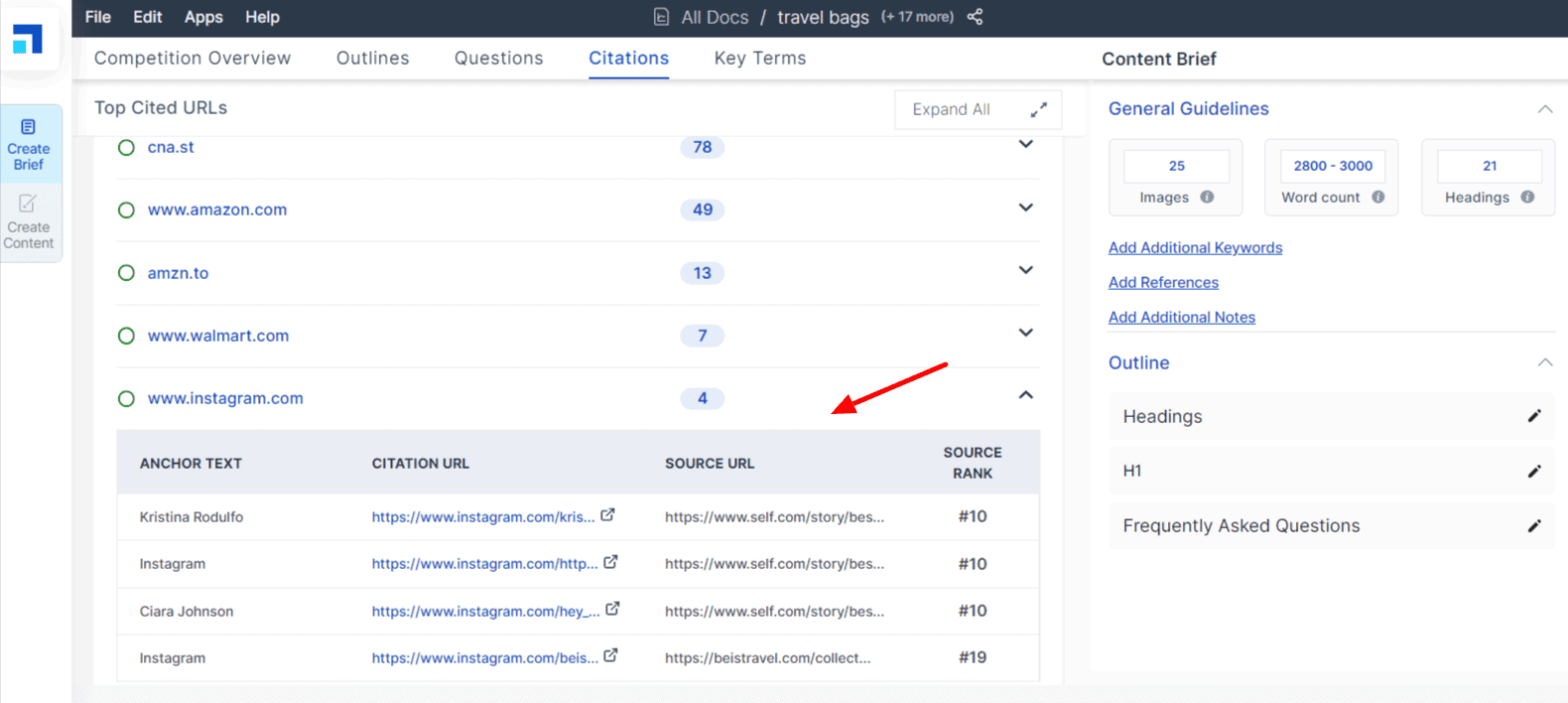Expand the www.walmart.com row chevron

tap(1026, 333)
